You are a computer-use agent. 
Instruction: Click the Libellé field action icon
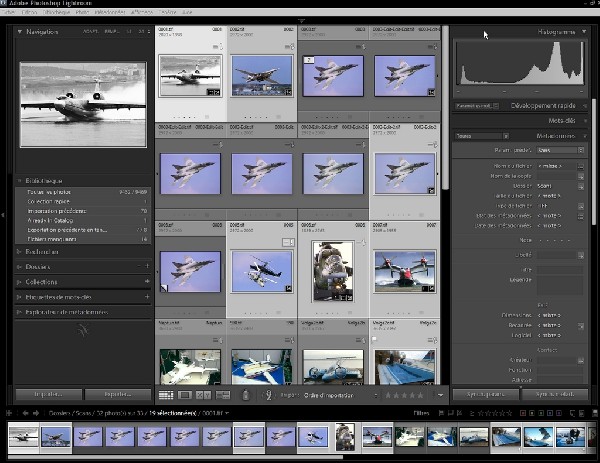tap(581, 255)
